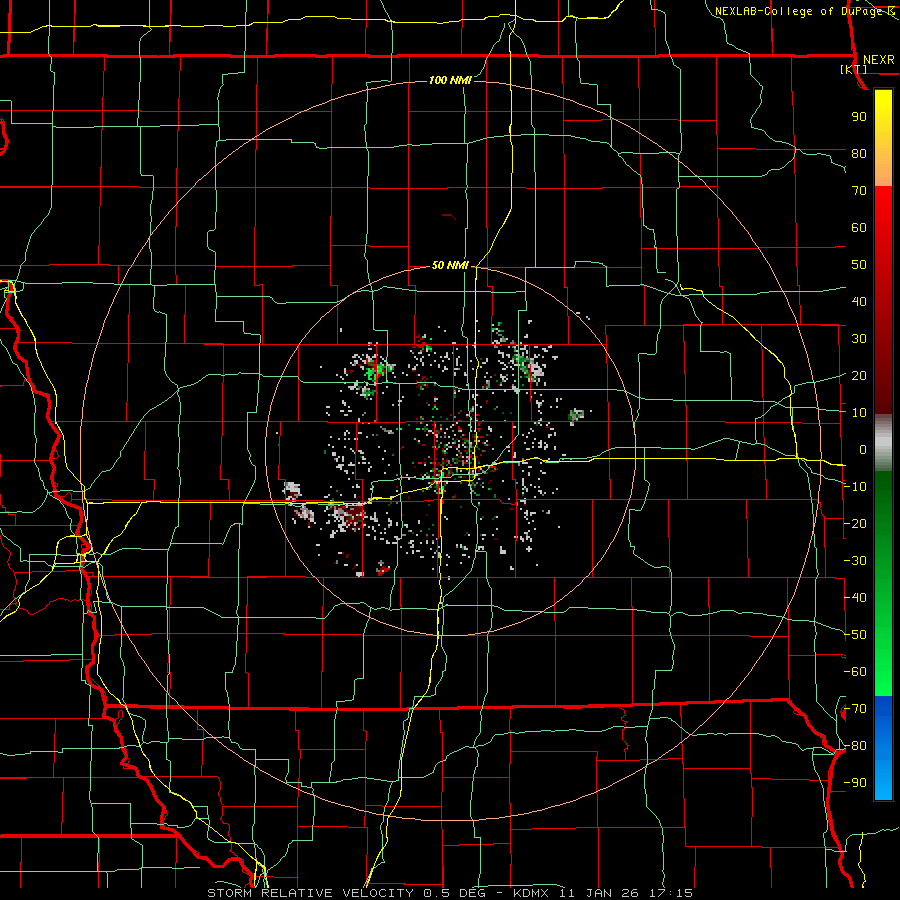Click the 30 value on the velocity scale

tap(859, 339)
